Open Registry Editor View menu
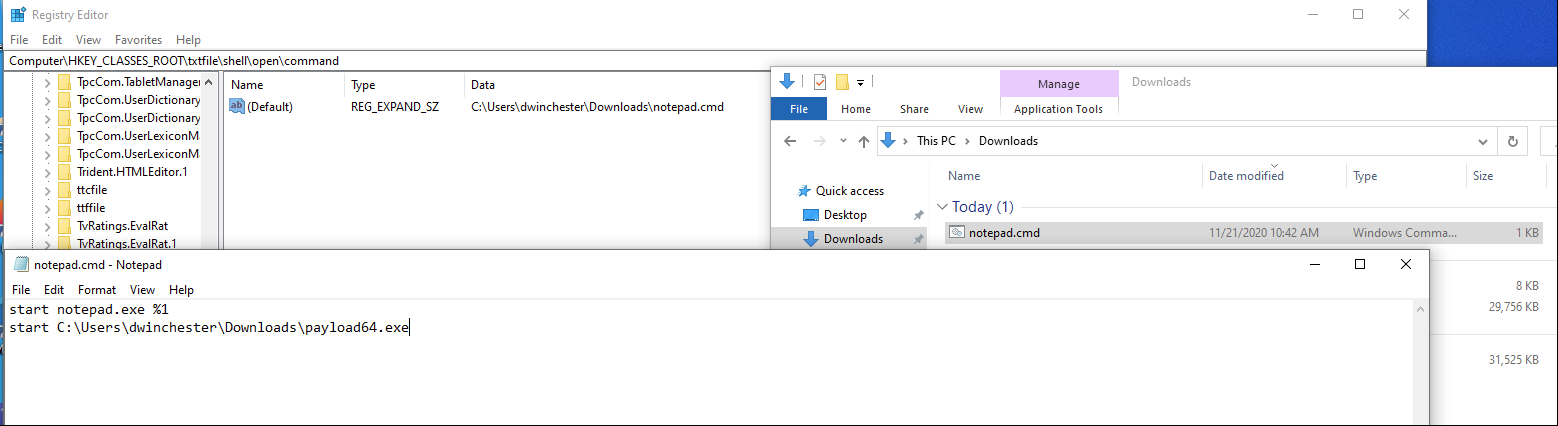 (x=88, y=40)
